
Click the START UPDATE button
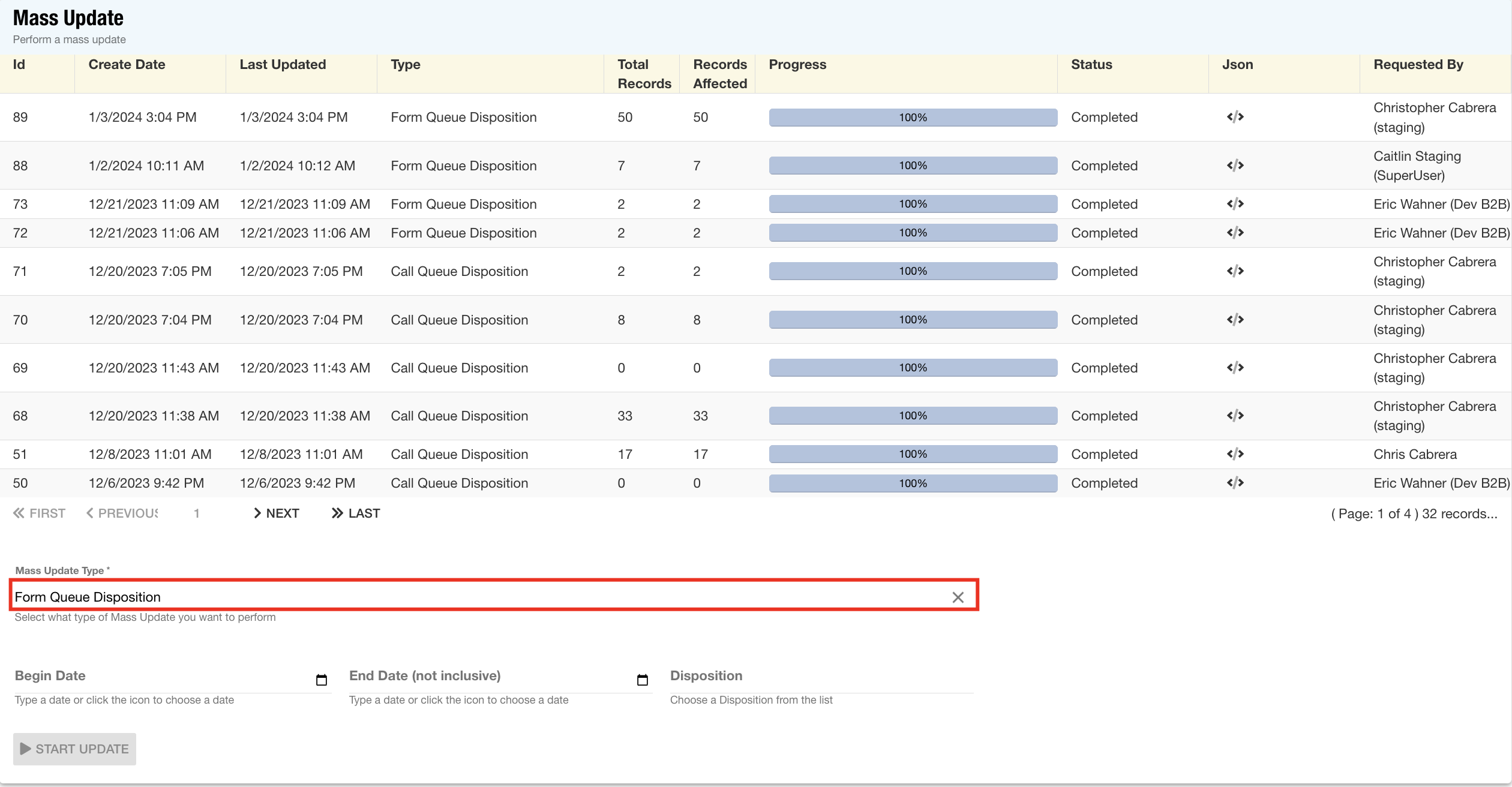[x=75, y=749]
